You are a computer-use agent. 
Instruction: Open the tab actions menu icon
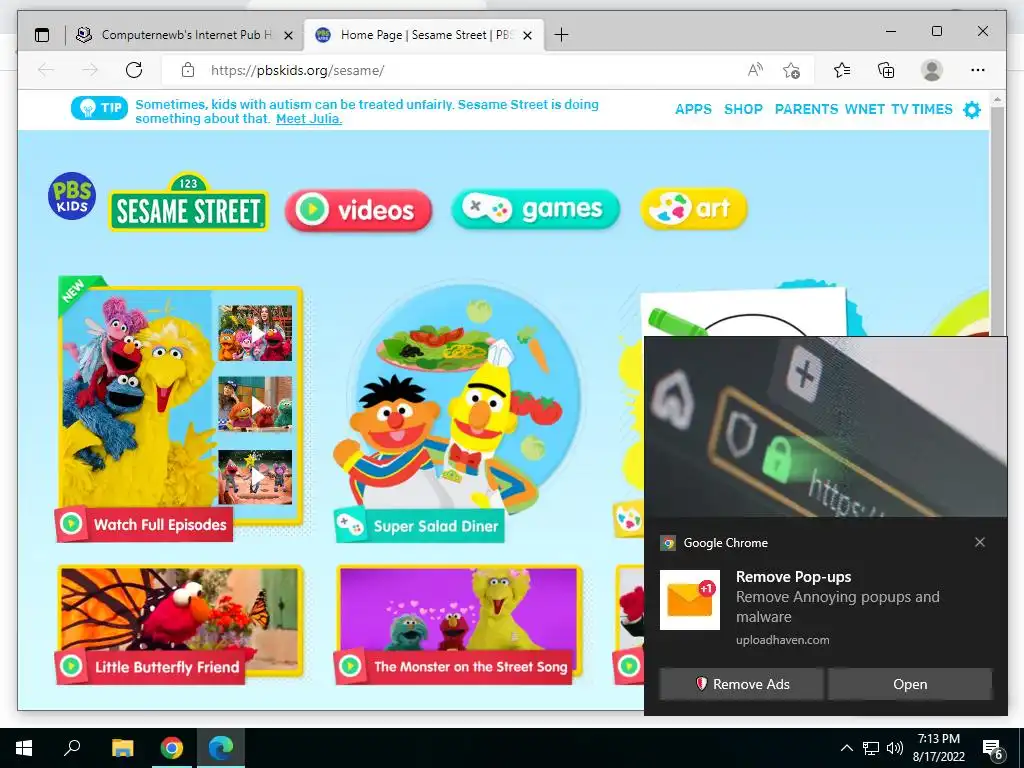(x=42, y=35)
